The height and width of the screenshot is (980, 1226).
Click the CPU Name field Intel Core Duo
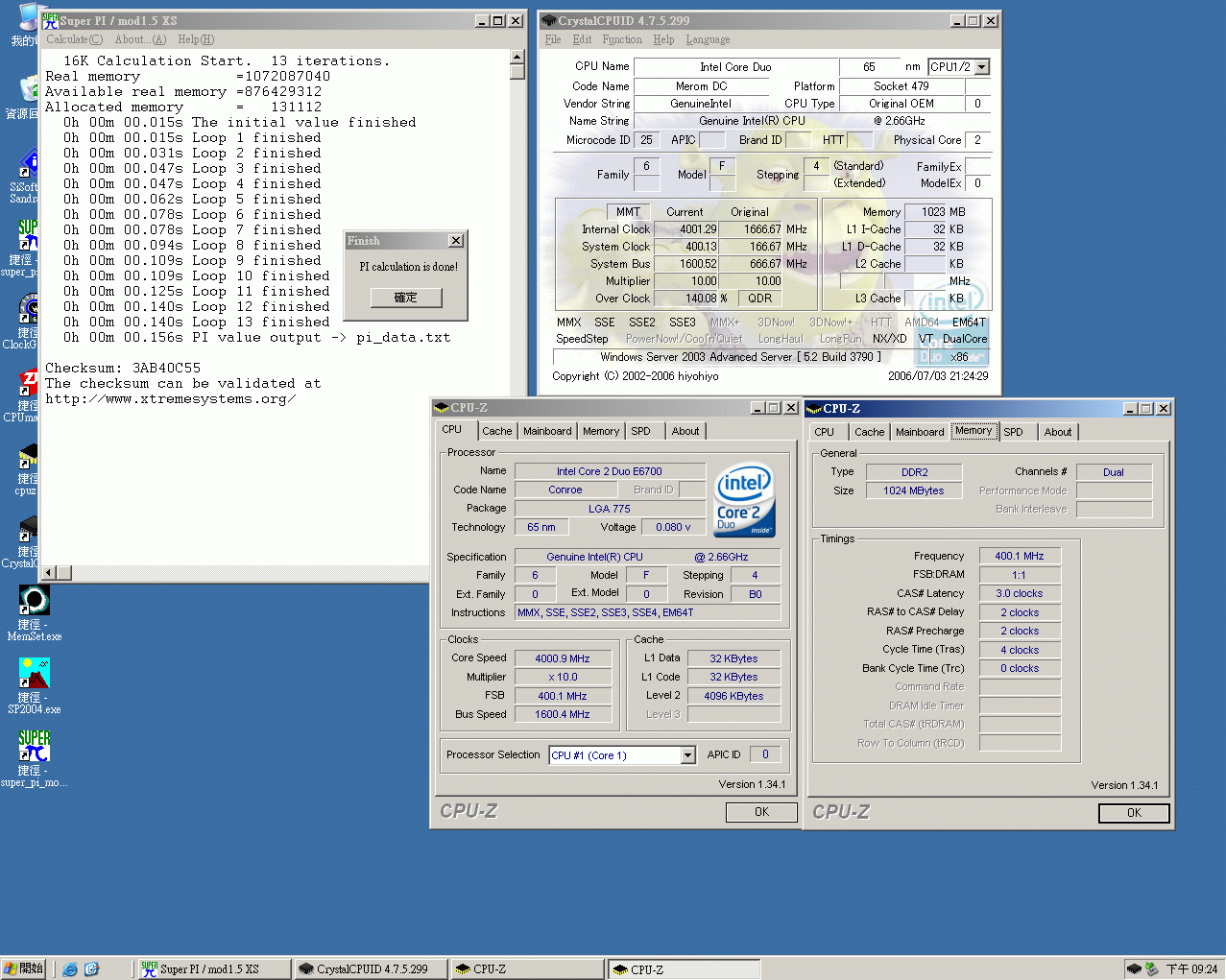pyautogui.click(x=734, y=67)
